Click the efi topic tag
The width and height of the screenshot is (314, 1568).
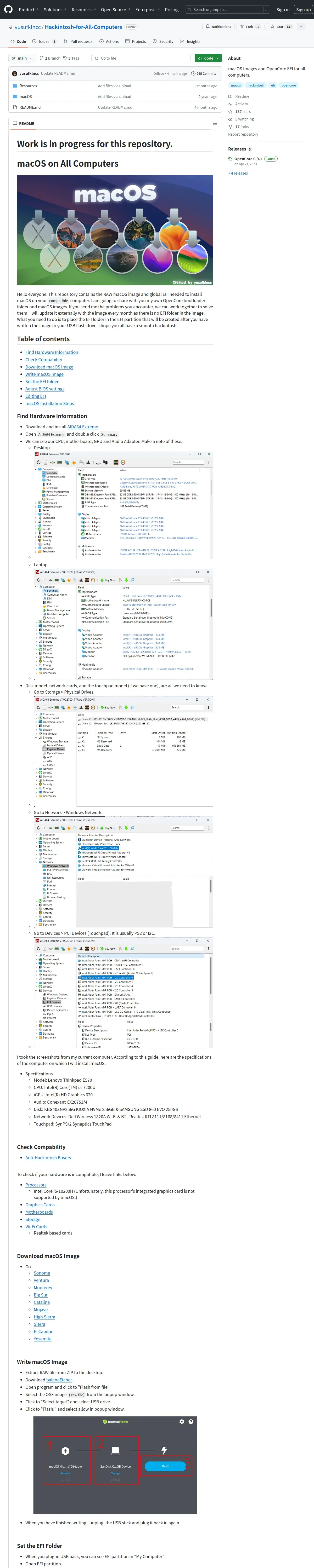coord(273,85)
